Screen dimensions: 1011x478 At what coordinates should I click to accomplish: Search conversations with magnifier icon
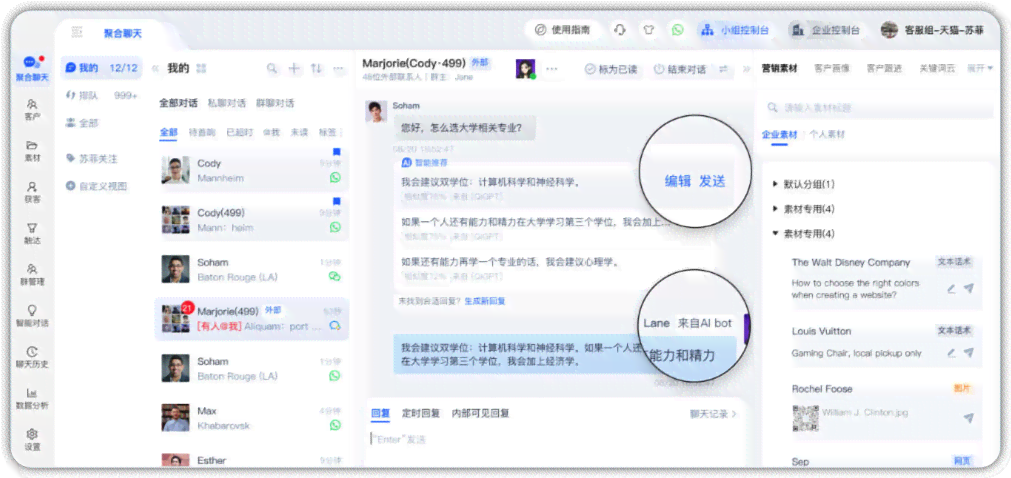pyautogui.click(x=272, y=68)
